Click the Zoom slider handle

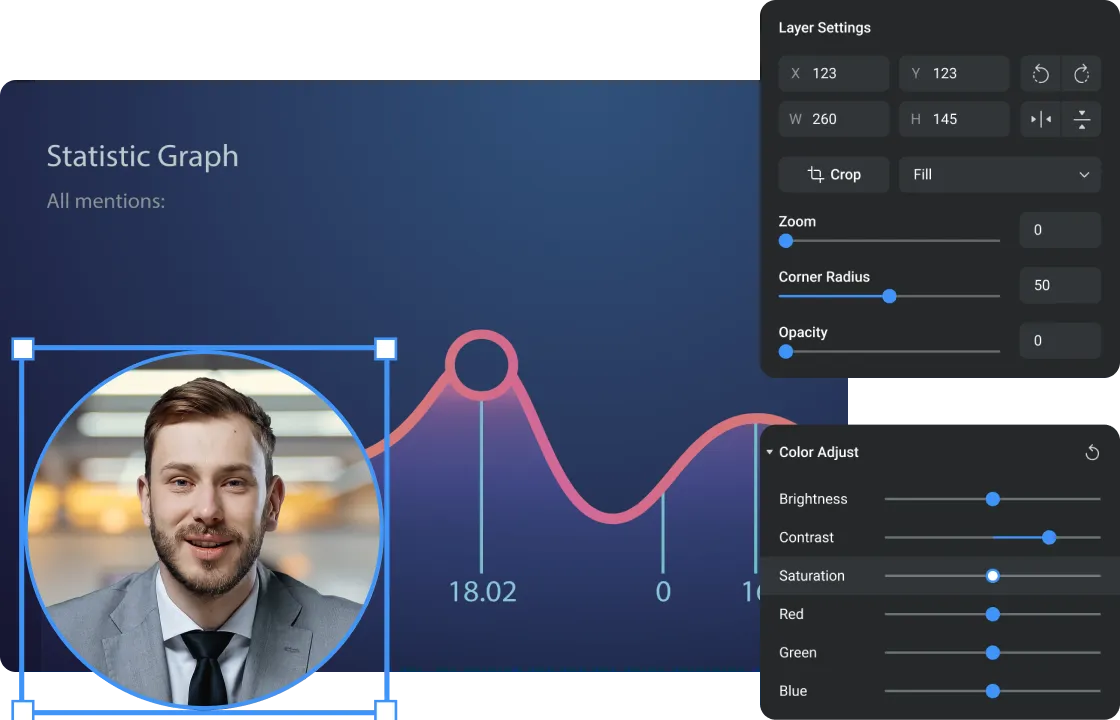pos(786,241)
